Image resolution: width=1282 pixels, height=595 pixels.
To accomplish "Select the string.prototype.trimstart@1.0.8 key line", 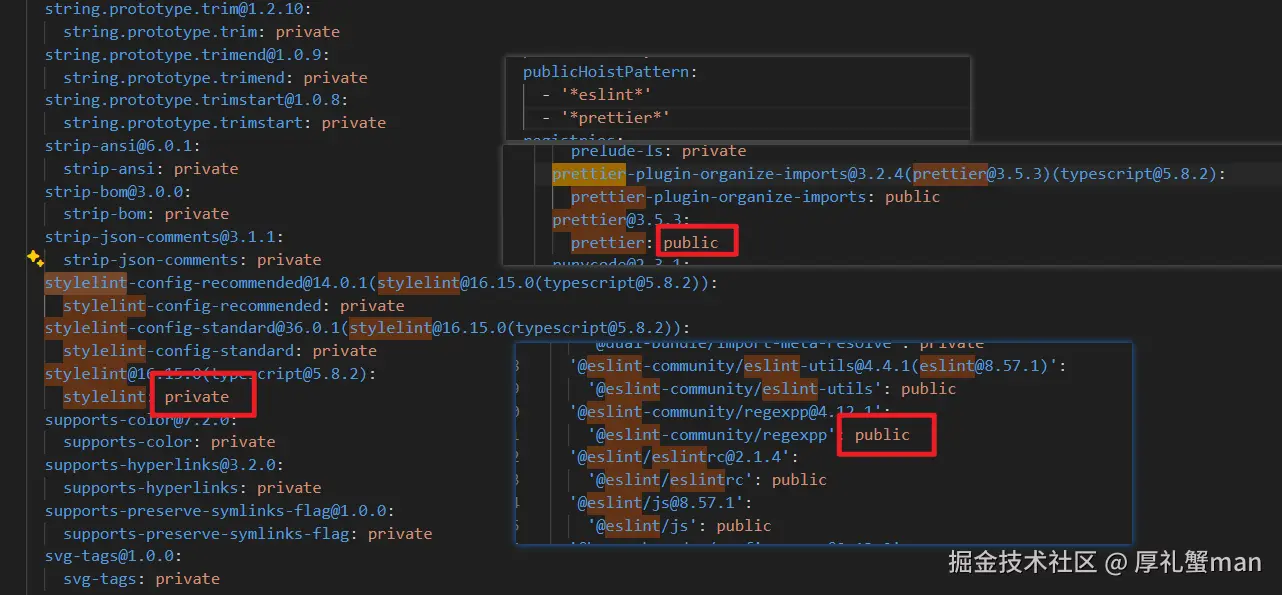I will point(196,100).
